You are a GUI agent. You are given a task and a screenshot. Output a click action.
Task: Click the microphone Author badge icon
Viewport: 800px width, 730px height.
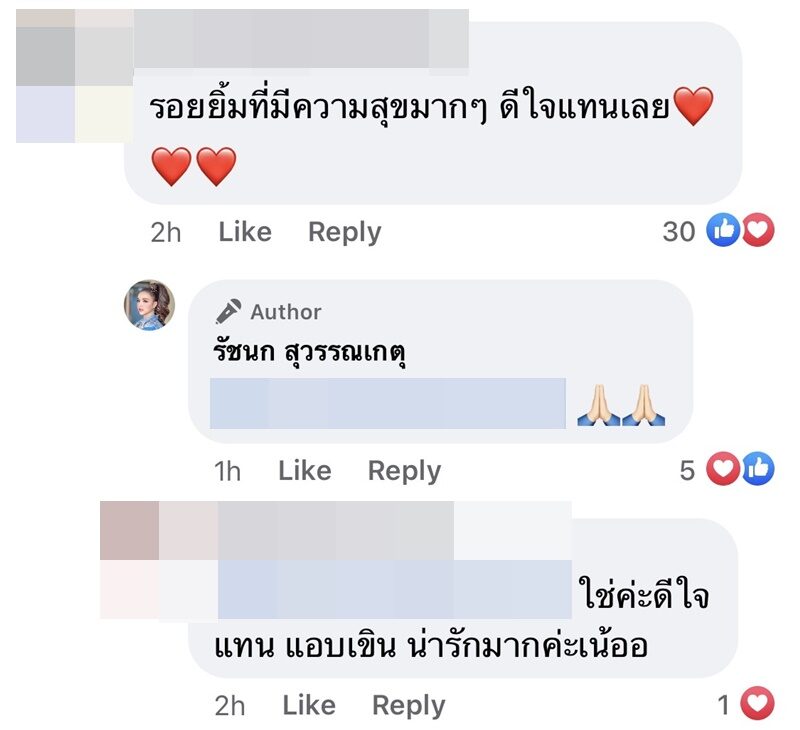click(228, 312)
